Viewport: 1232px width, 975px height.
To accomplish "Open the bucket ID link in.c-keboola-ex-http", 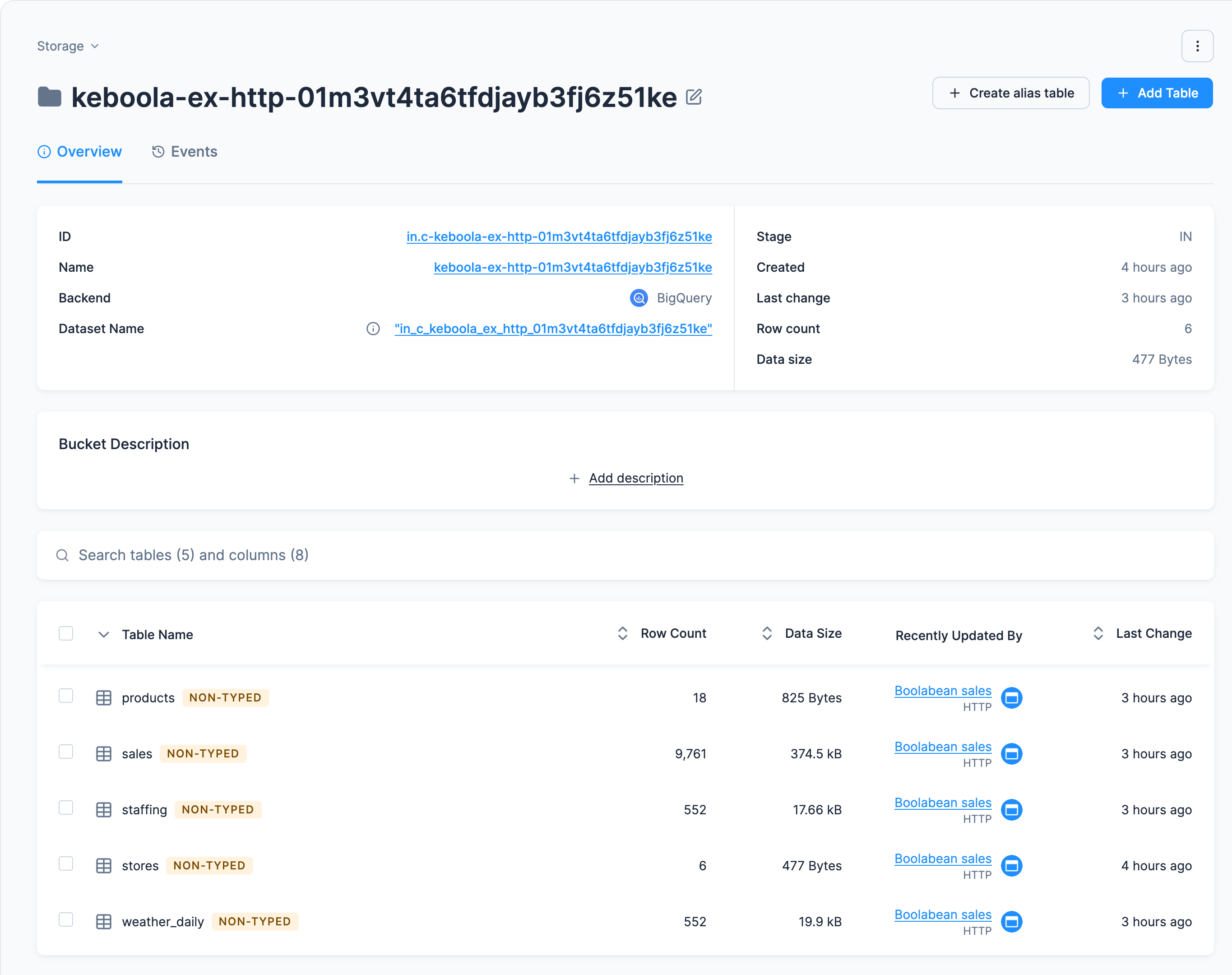I will coord(559,237).
